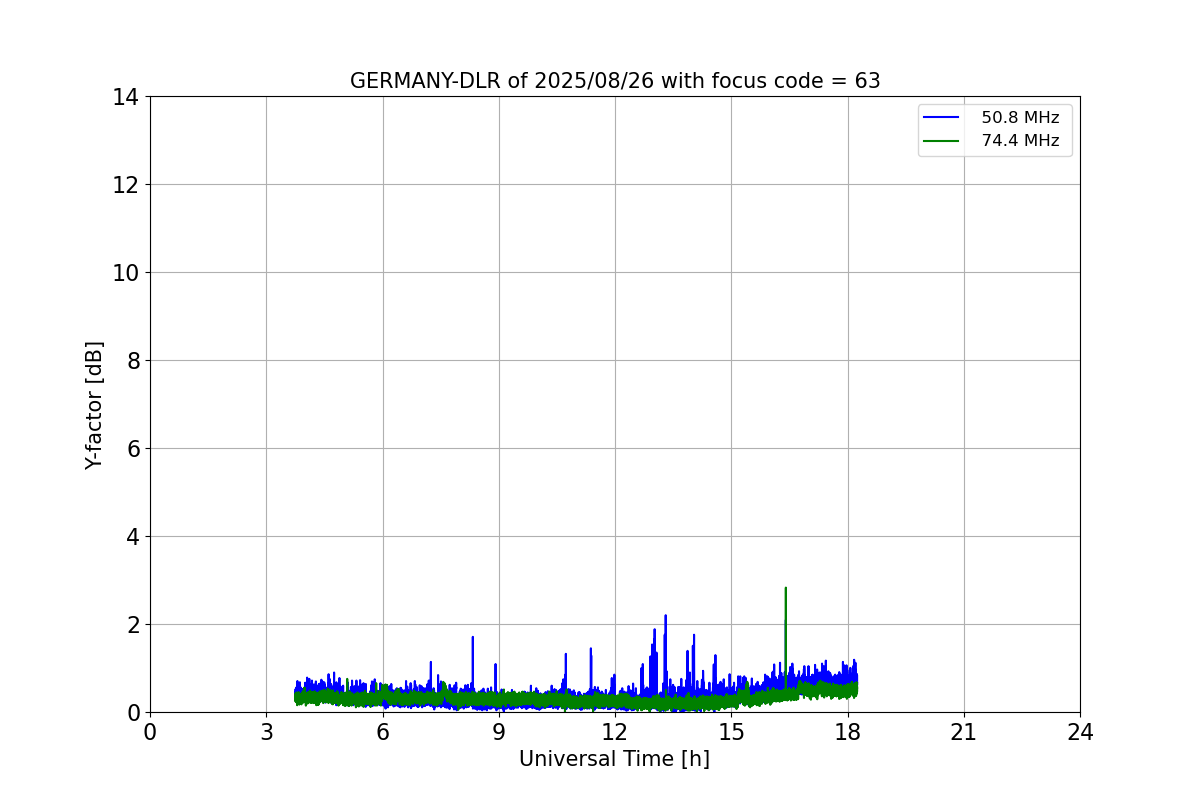Click the x-axis tick label 21
Image resolution: width=1200 pixels, height=800 pixels.
click(x=964, y=732)
